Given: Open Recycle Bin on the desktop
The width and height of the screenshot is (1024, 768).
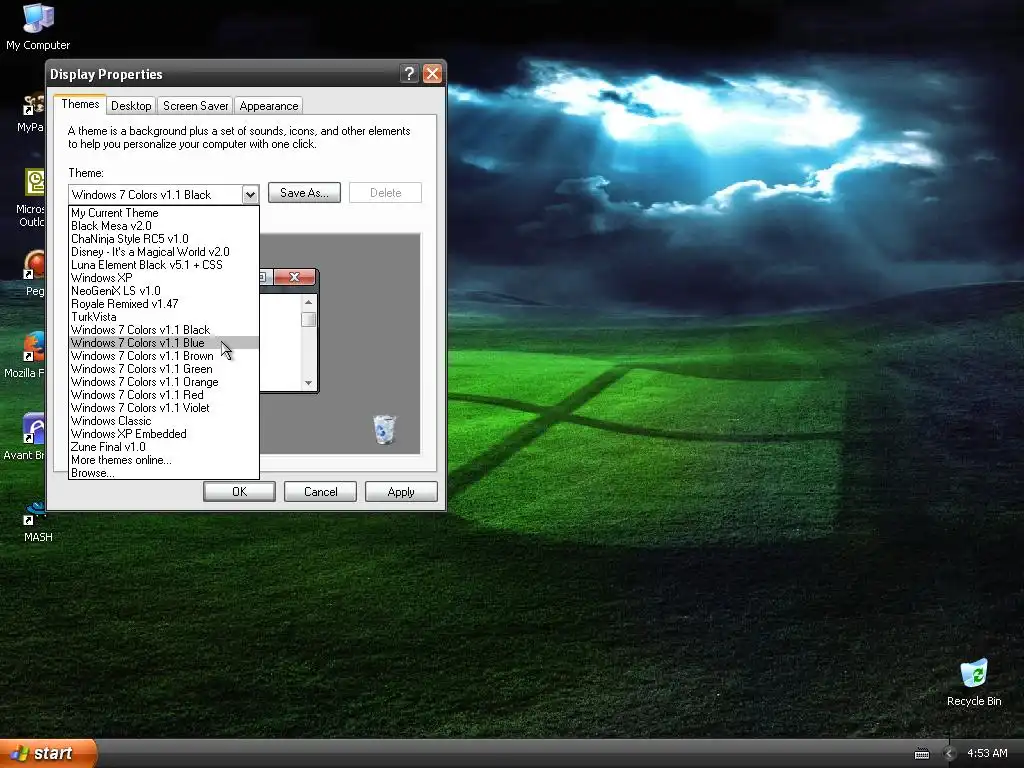Looking at the screenshot, I should (x=974, y=682).
